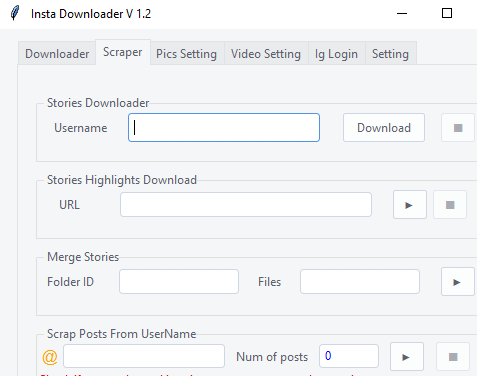Go to the Ig Login tab
The width and height of the screenshot is (477, 376).
pyautogui.click(x=336, y=53)
